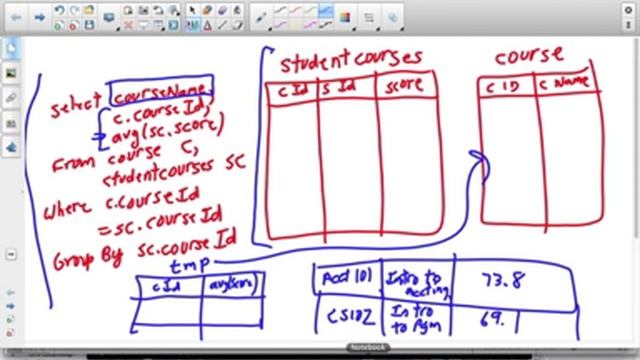Click the sidebar's small next page arrow
Screen dimensions: 640x360
[x=11, y=306]
